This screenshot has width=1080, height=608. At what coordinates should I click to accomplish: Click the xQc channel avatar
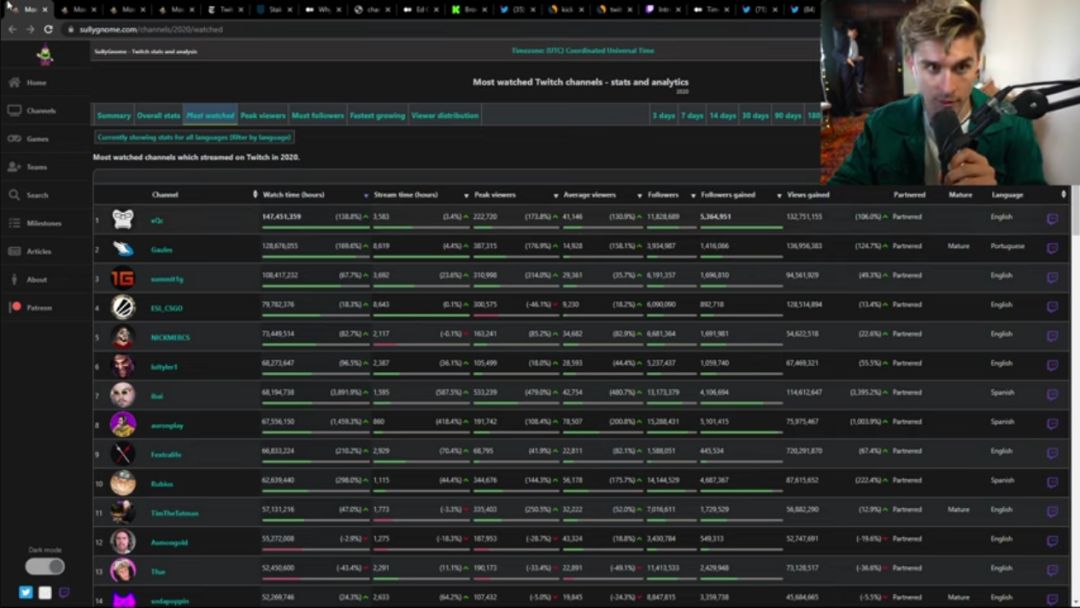[x=123, y=219]
